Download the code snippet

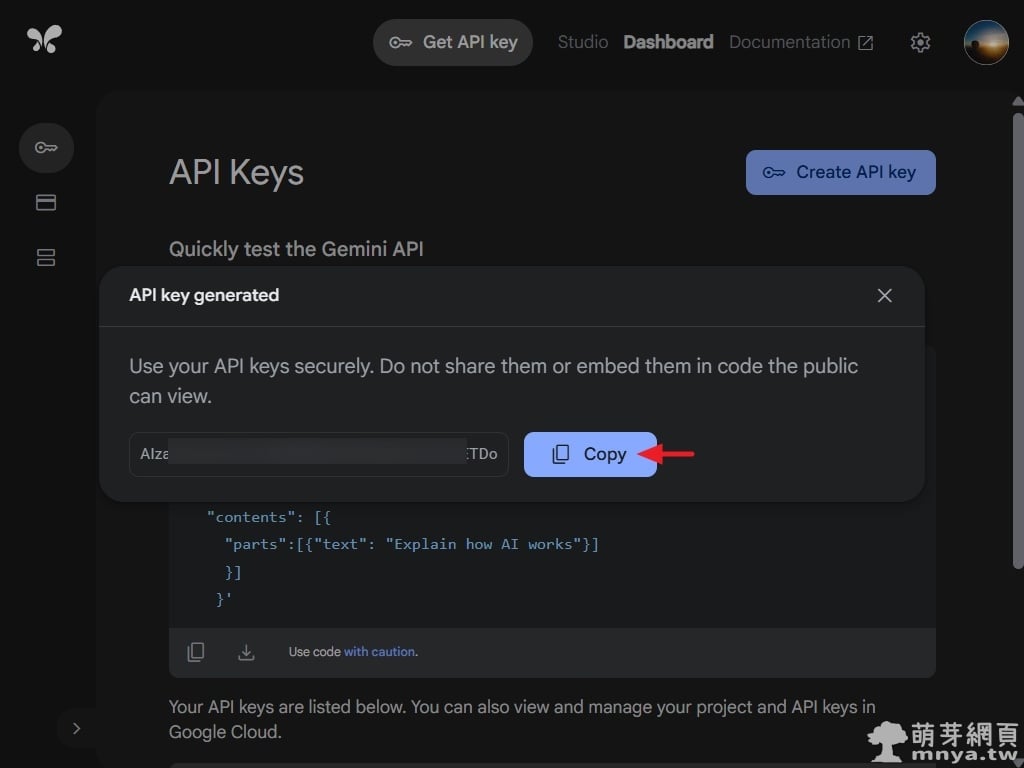pos(246,652)
